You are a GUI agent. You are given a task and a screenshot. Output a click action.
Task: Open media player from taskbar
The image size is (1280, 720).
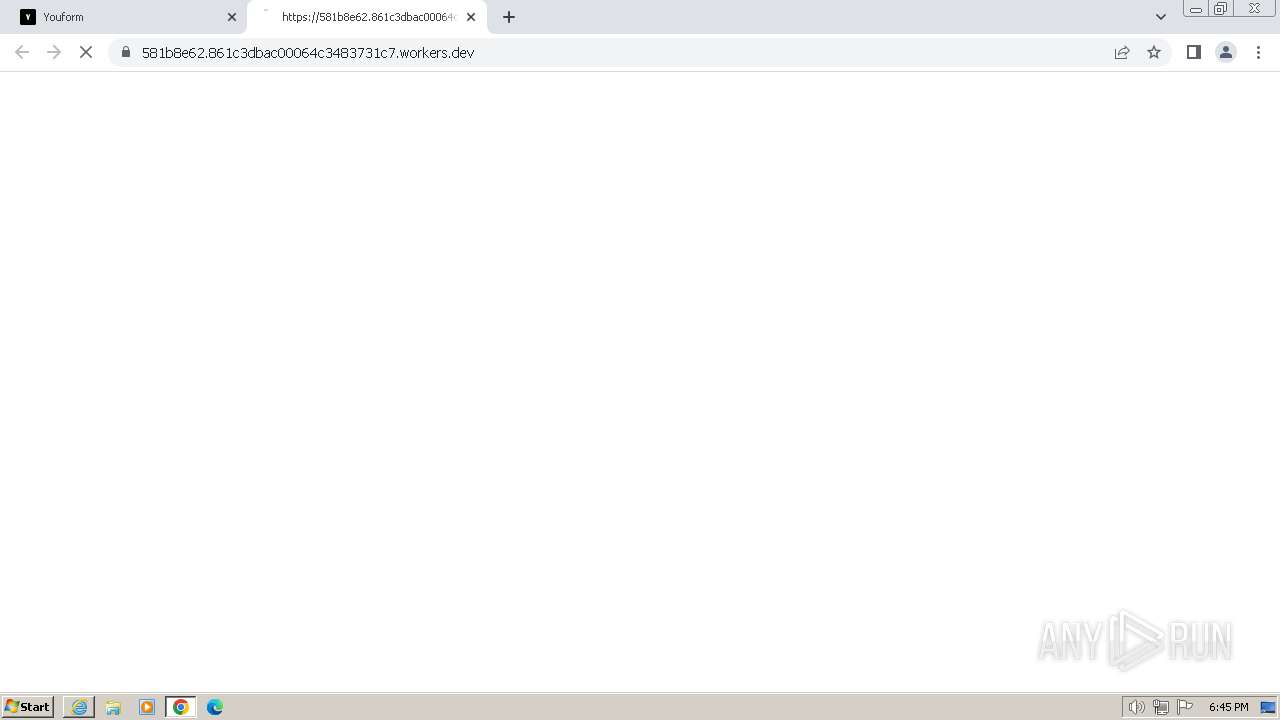click(147, 707)
